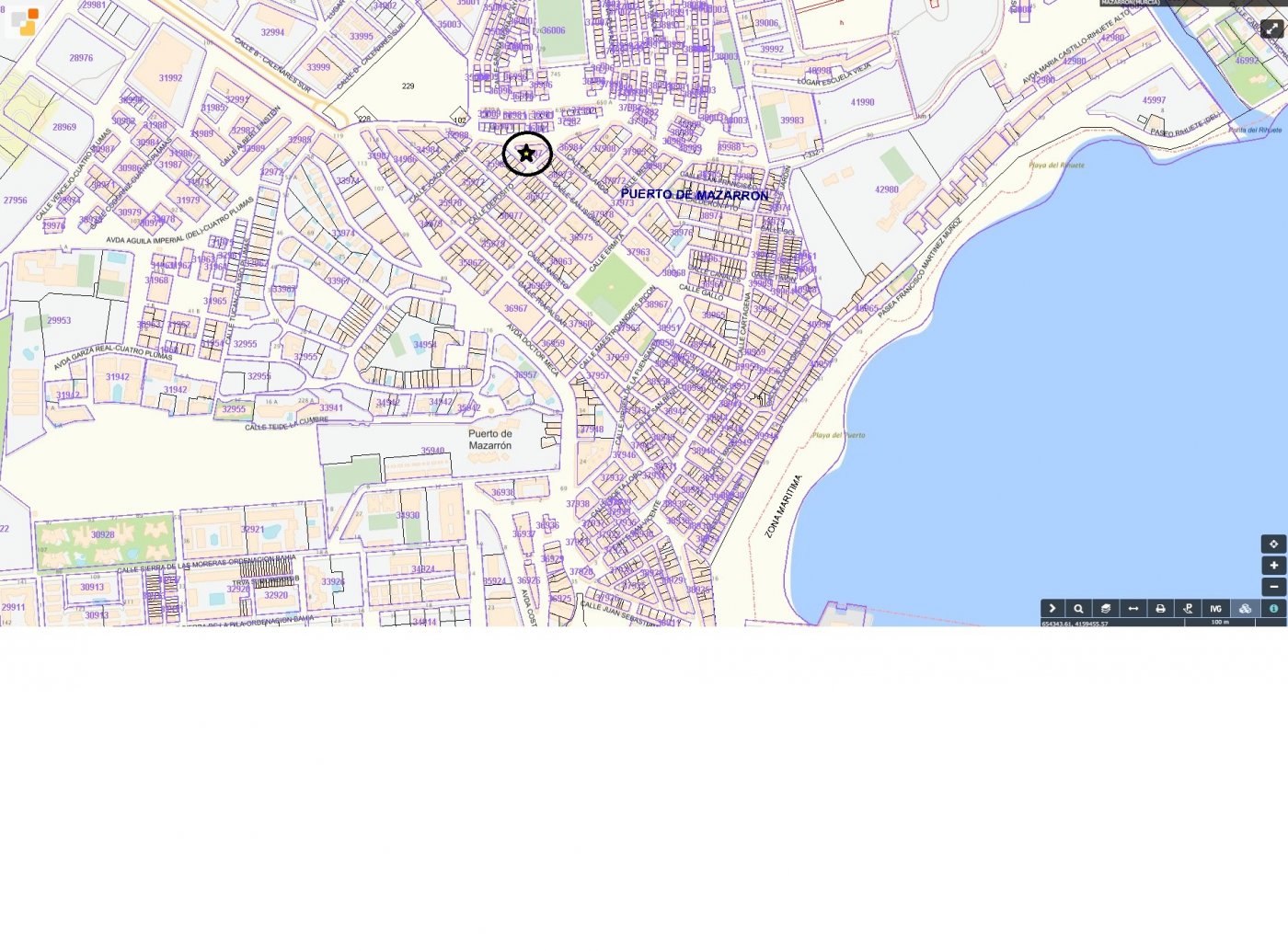The image size is (1288, 951).
Task: Click the coordinates readout in status bar
Action: point(1075,624)
